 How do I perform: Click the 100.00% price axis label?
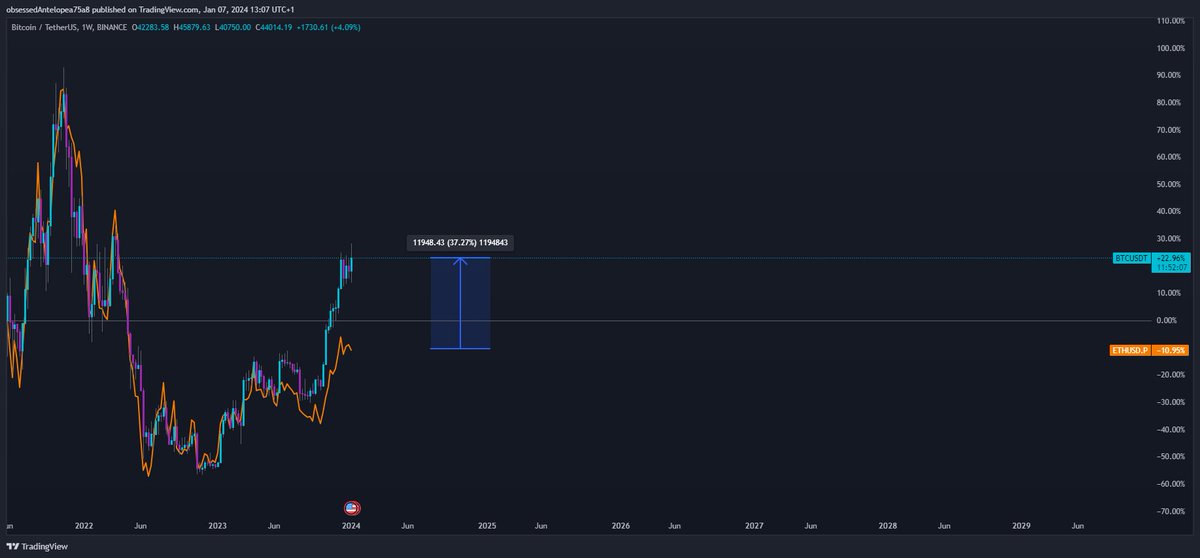click(1172, 48)
